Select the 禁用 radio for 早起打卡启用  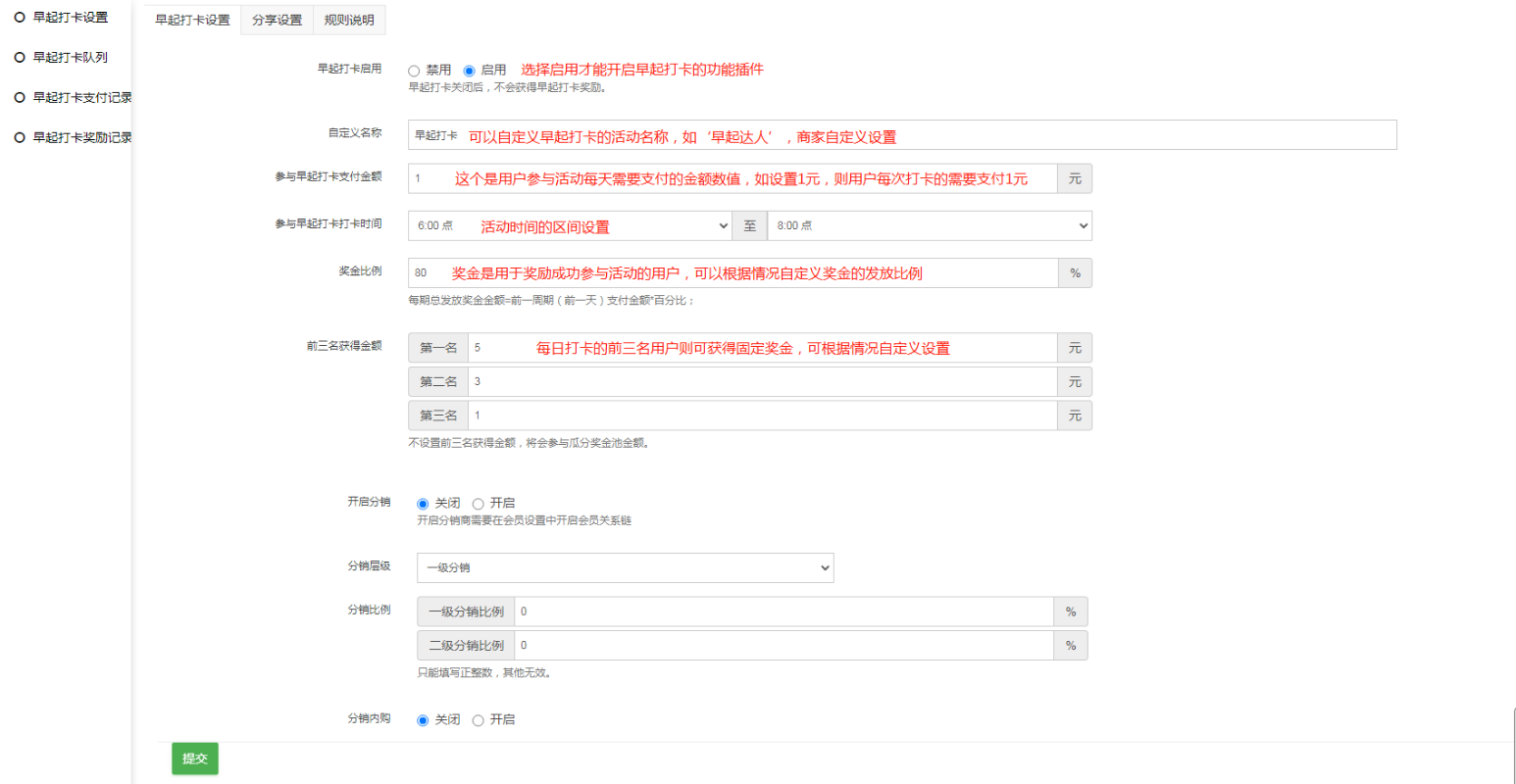414,71
